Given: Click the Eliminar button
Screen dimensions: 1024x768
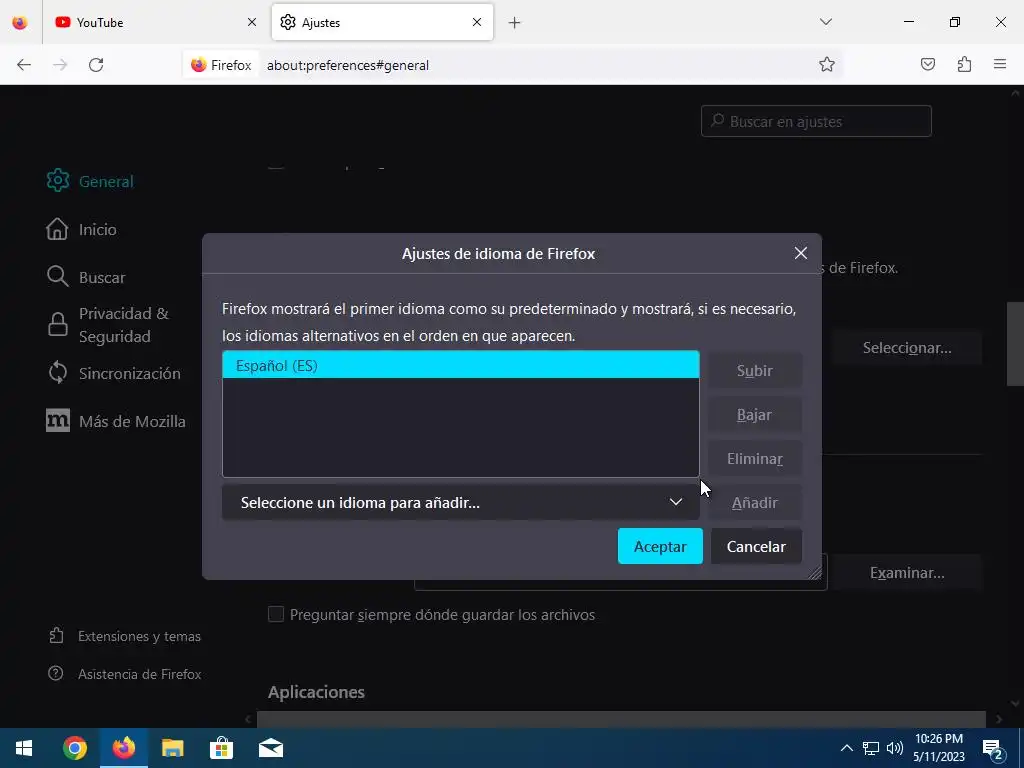Looking at the screenshot, I should tap(755, 459).
